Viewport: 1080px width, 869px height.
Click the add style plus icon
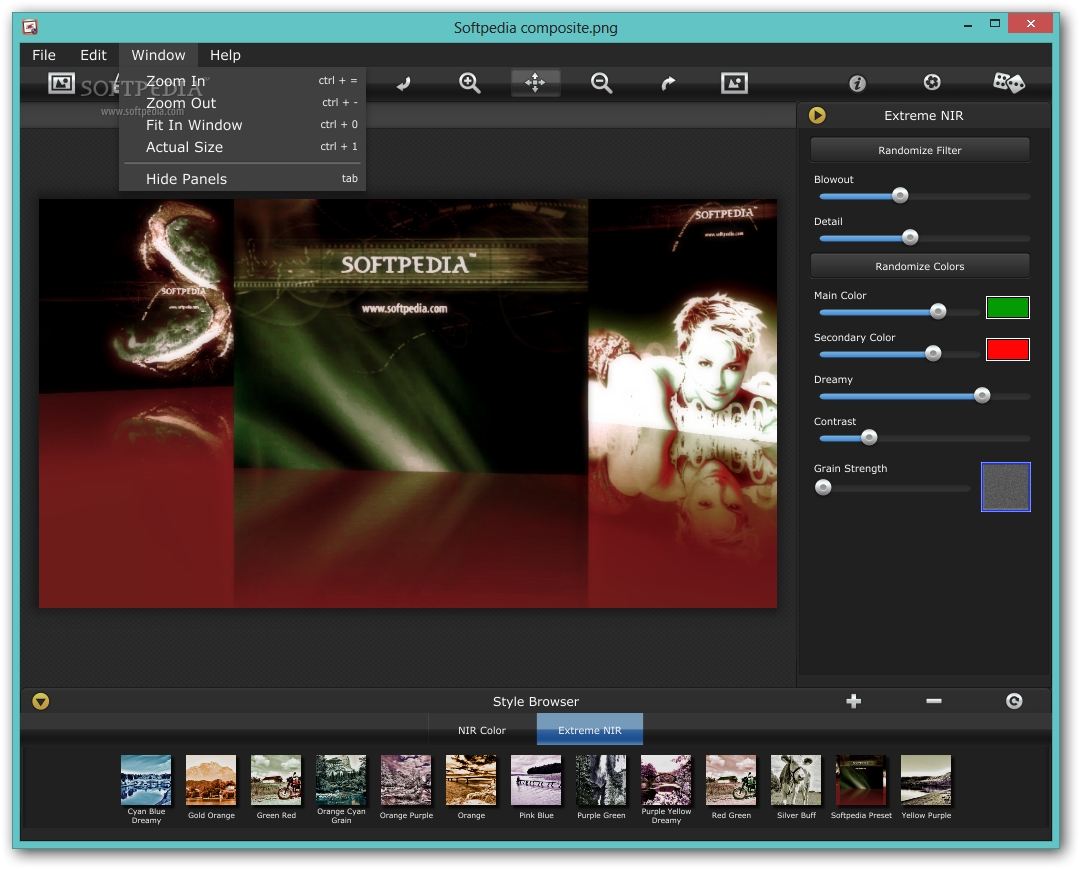pos(853,701)
